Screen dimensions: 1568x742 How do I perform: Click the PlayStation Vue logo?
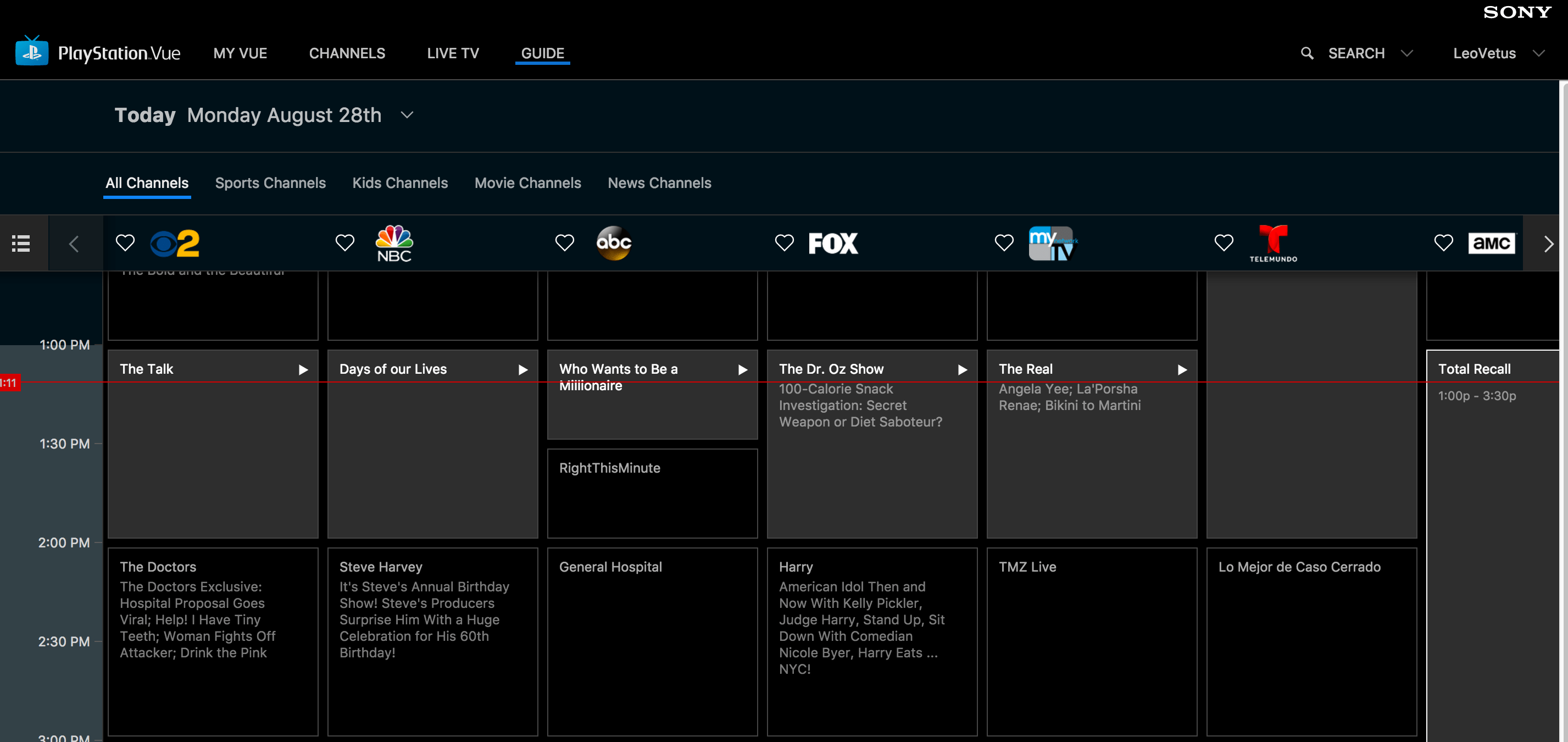click(x=97, y=52)
